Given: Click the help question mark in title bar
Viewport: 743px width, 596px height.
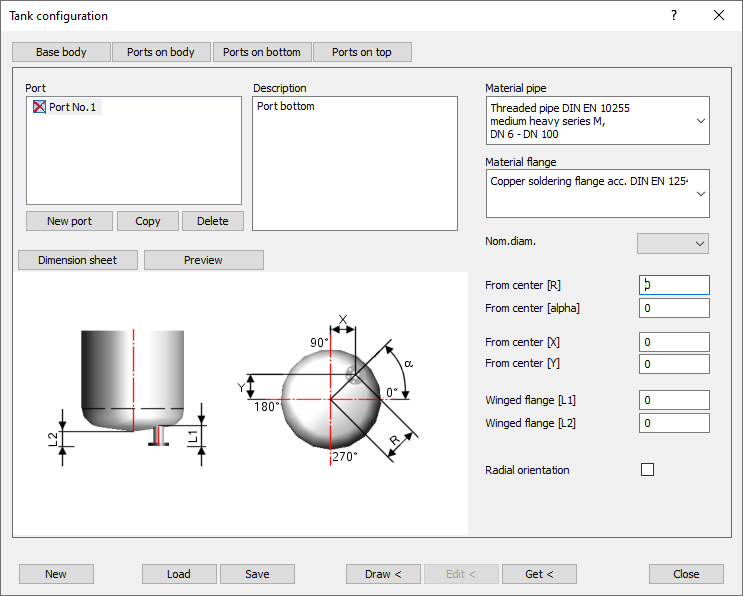Looking at the screenshot, I should pyautogui.click(x=674, y=15).
